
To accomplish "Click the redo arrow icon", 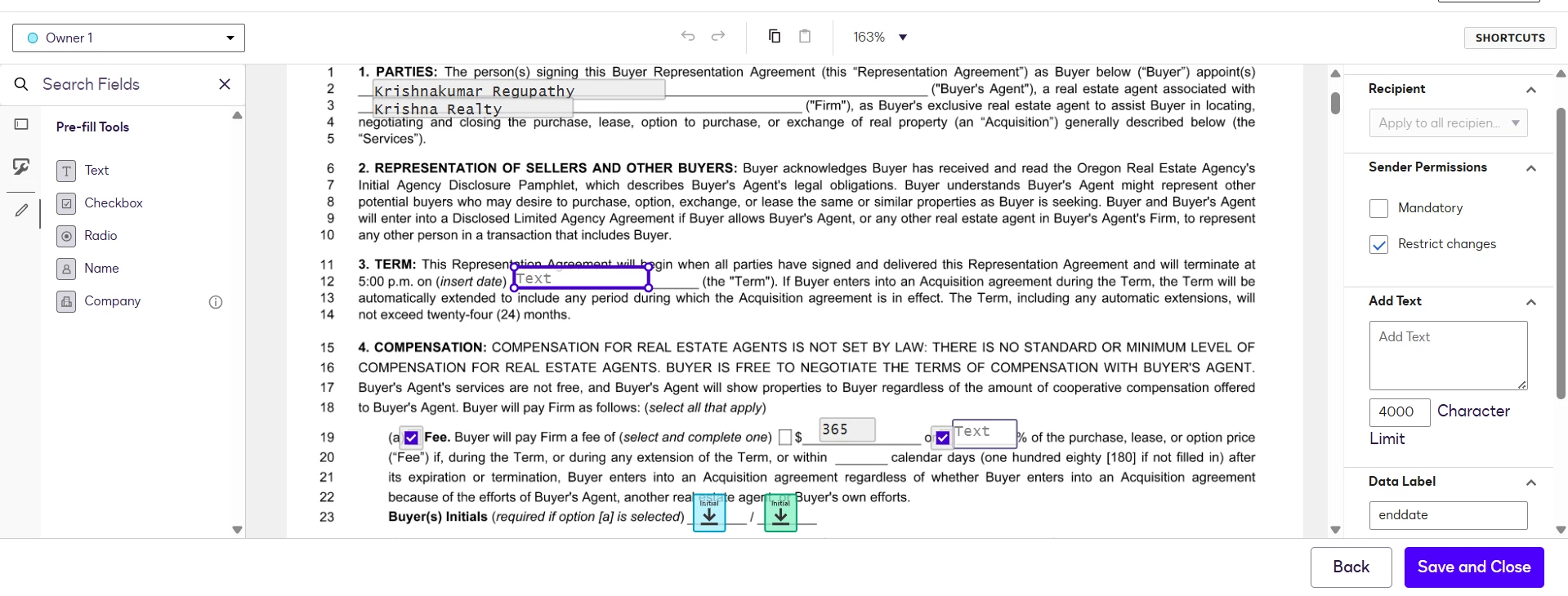I will click(x=718, y=36).
